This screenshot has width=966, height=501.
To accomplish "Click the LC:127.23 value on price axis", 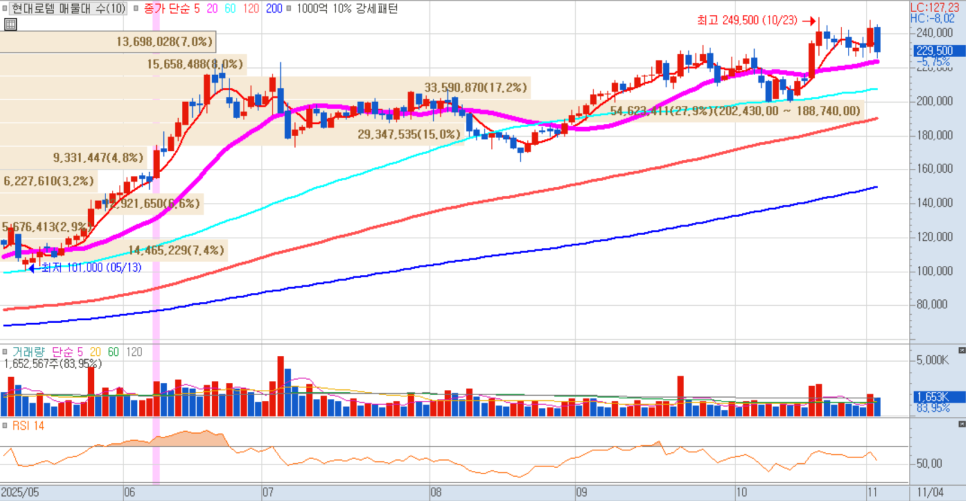I will (x=935, y=7).
